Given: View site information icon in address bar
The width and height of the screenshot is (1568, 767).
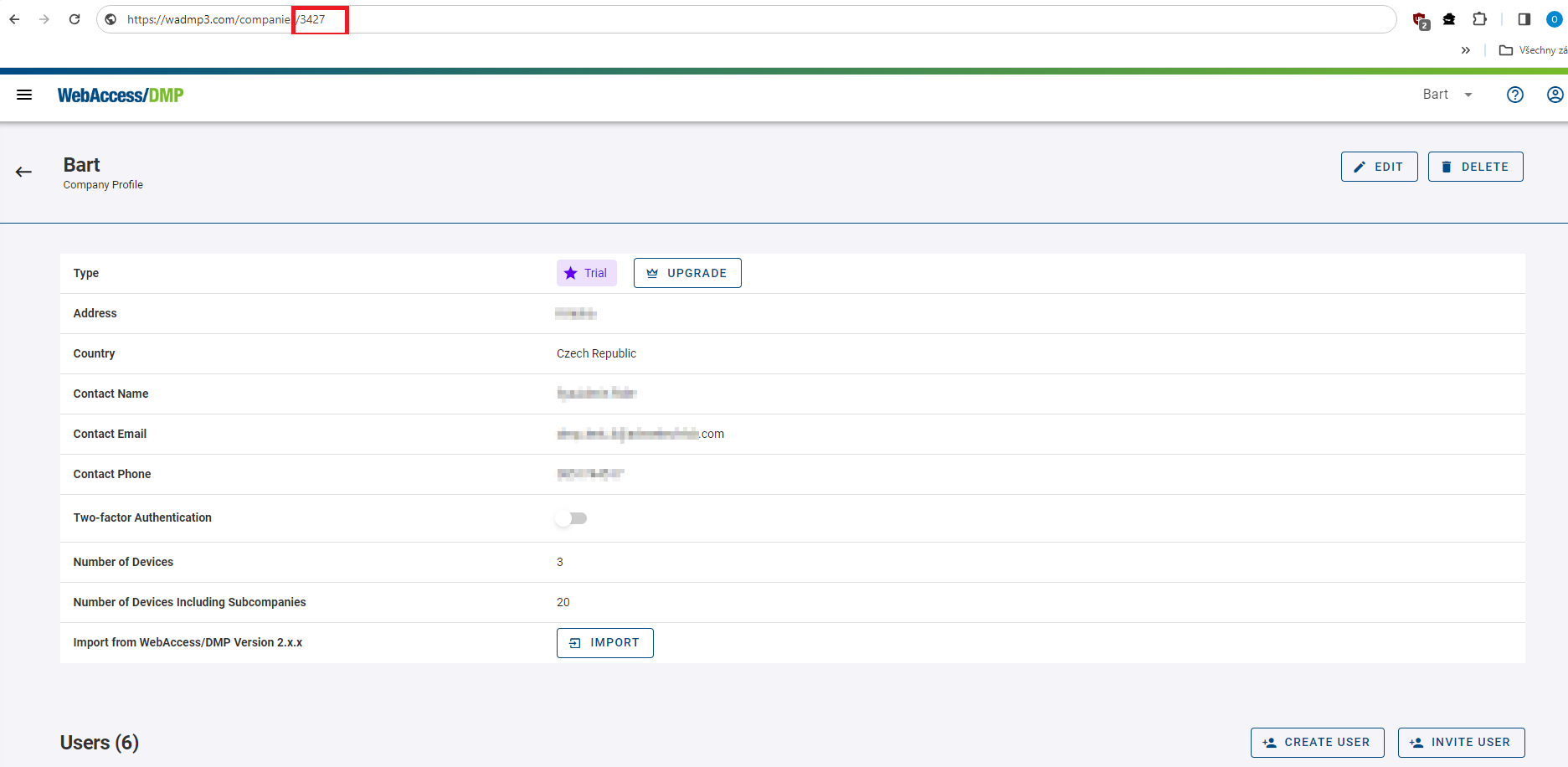Looking at the screenshot, I should tap(111, 19).
